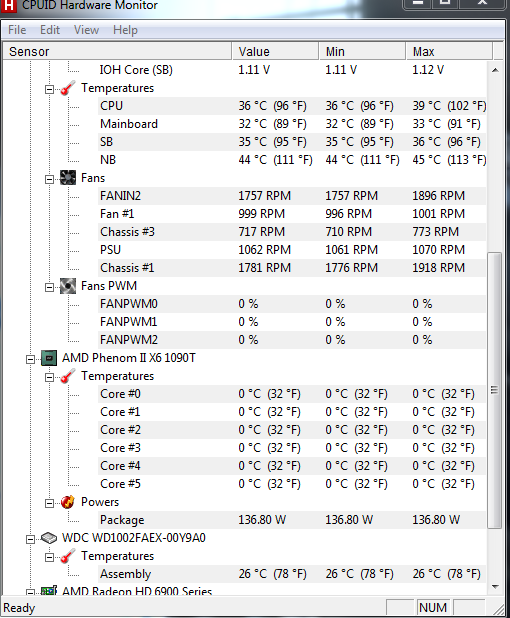Open the Edit menu
This screenshot has width=510, height=618.
click(x=50, y=30)
